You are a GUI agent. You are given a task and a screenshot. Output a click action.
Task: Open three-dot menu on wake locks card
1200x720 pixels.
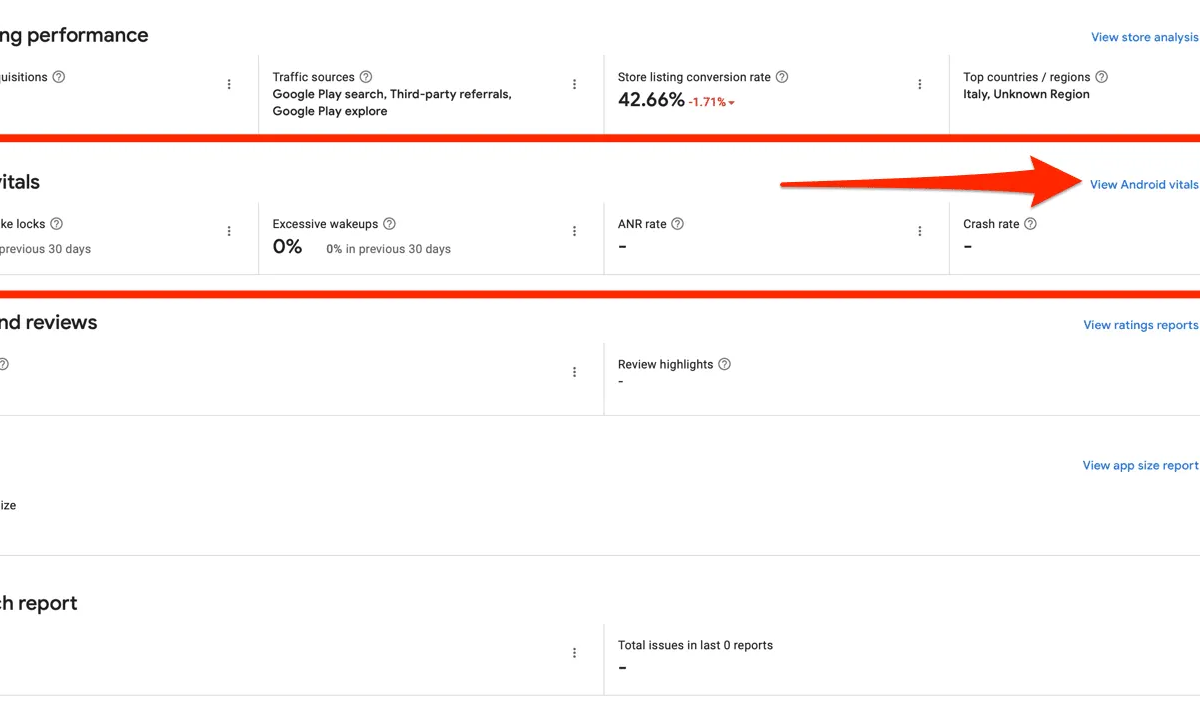[229, 231]
